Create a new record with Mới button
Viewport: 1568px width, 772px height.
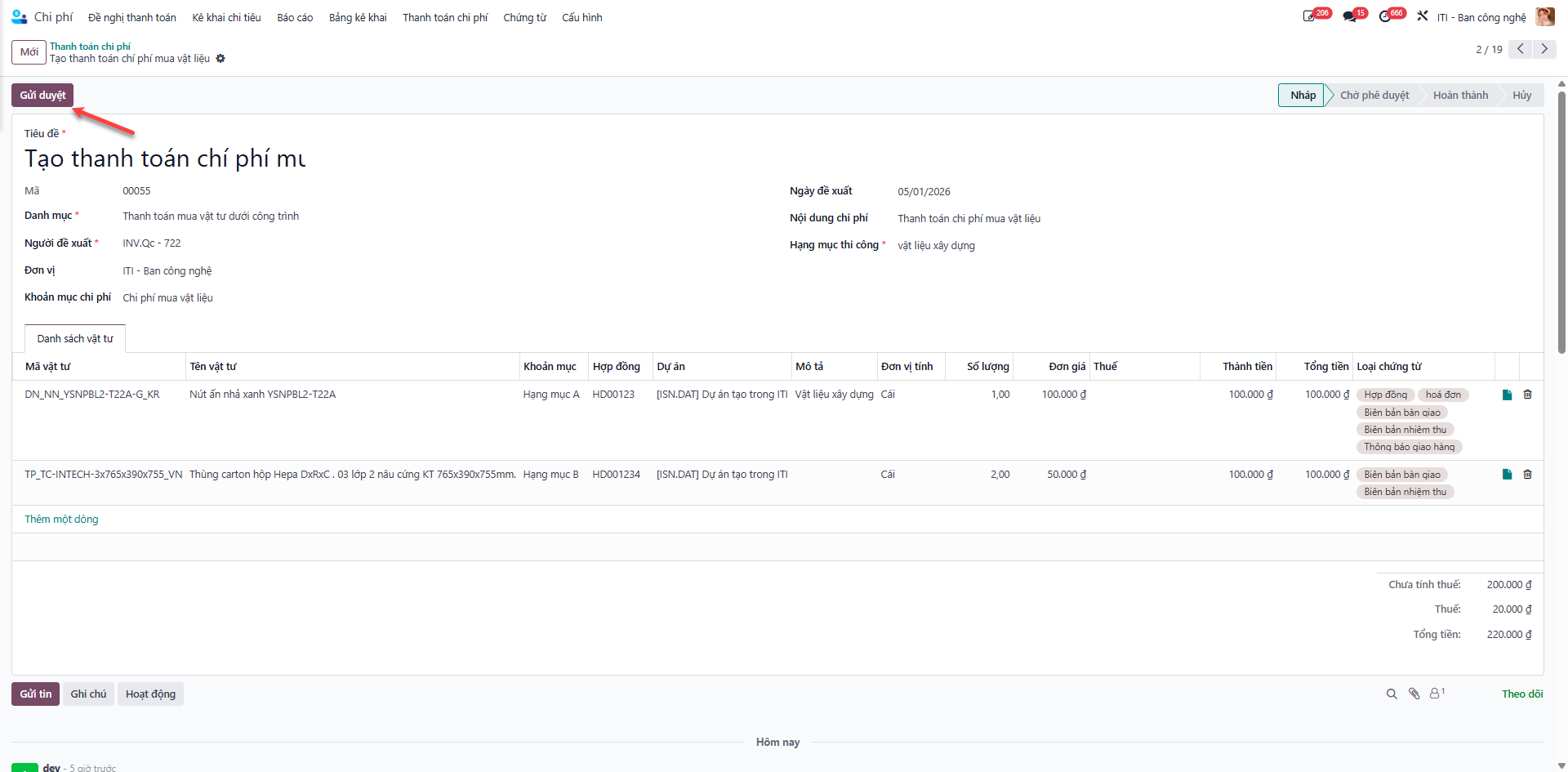tap(29, 51)
